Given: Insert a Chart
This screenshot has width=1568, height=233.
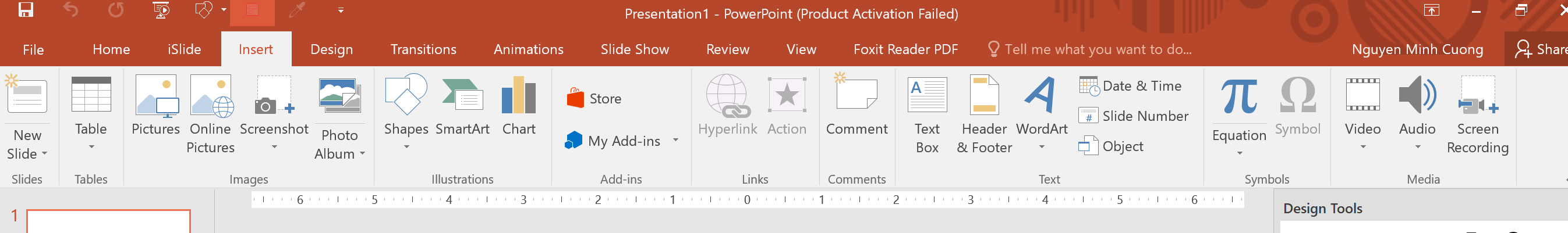Looking at the screenshot, I should pyautogui.click(x=519, y=106).
